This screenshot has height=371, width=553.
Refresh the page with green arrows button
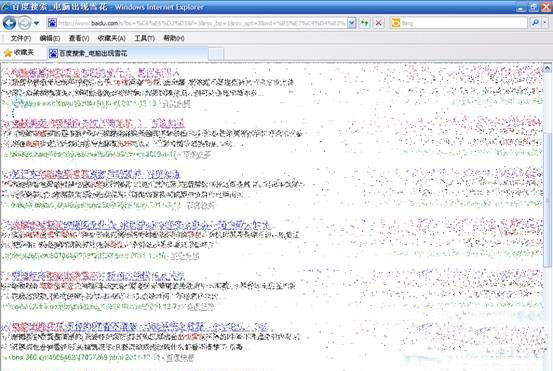(x=365, y=23)
